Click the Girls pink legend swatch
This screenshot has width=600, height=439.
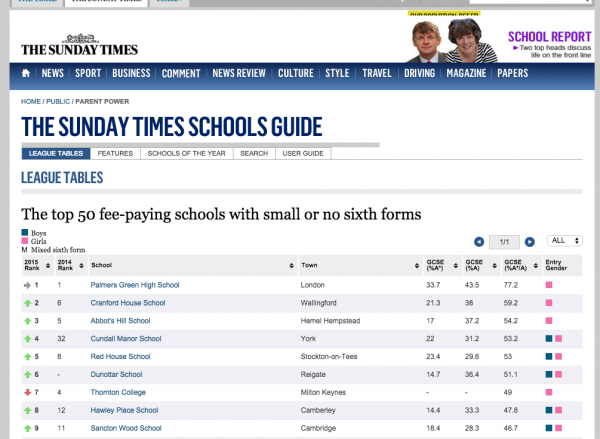24,241
